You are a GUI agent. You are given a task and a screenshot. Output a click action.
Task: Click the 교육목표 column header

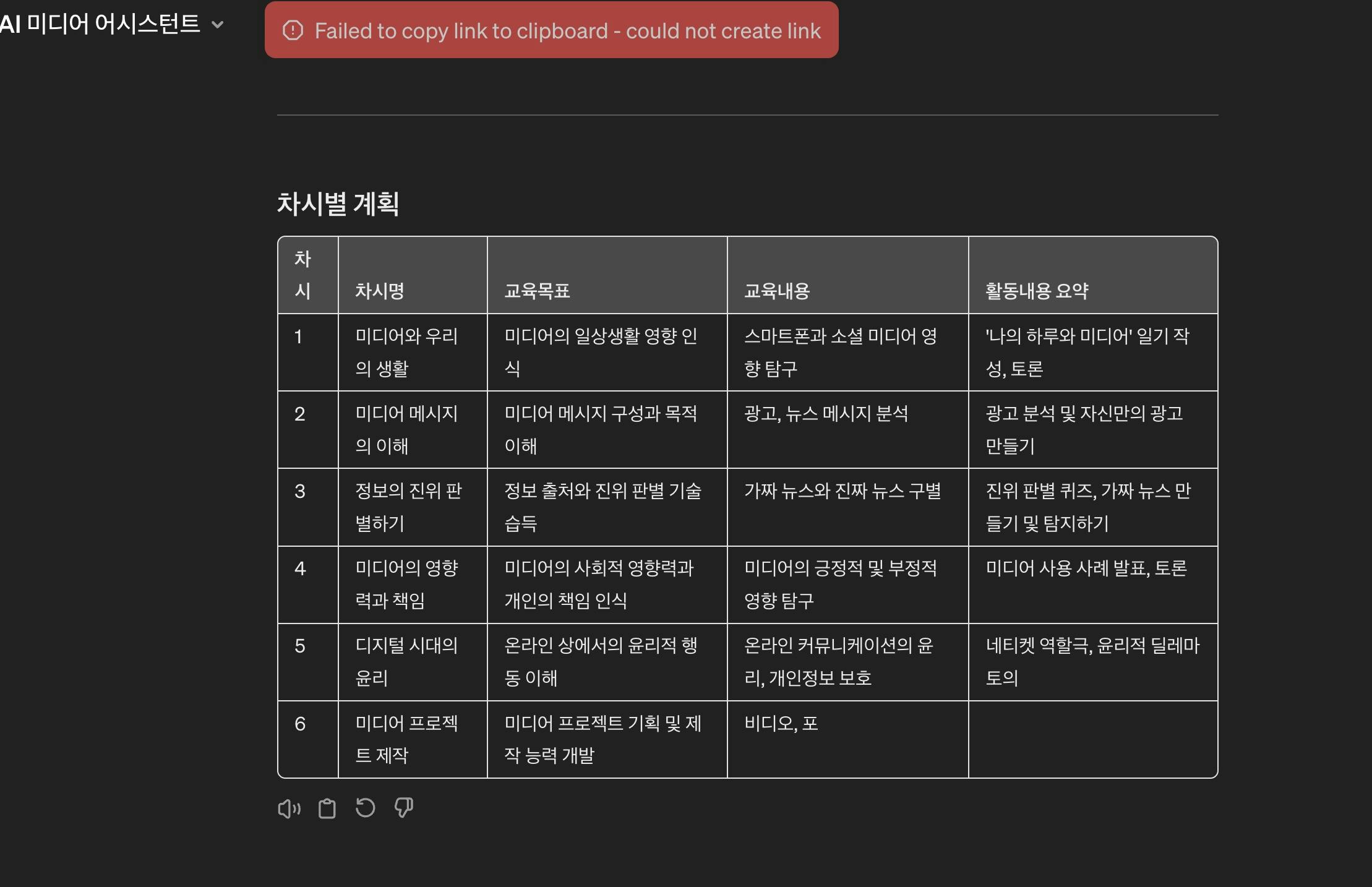537,291
